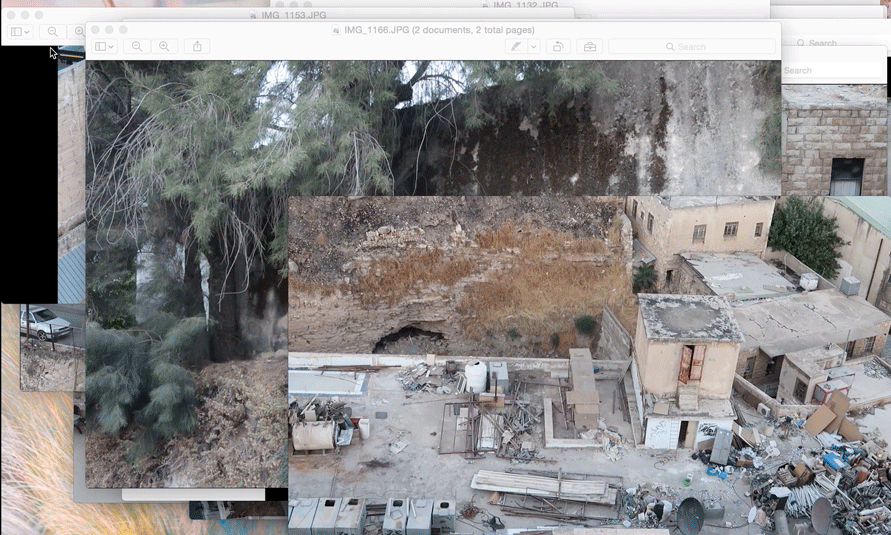Click the horizontal scrollbar below the tree photo
891x535 pixels.
tap(193, 495)
